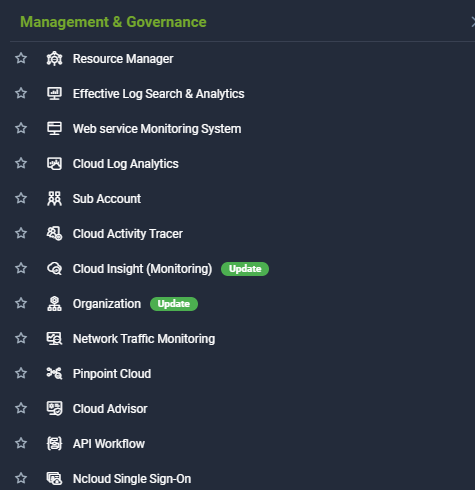Open Cloud Log Analytics
The width and height of the screenshot is (475, 490).
click(126, 164)
